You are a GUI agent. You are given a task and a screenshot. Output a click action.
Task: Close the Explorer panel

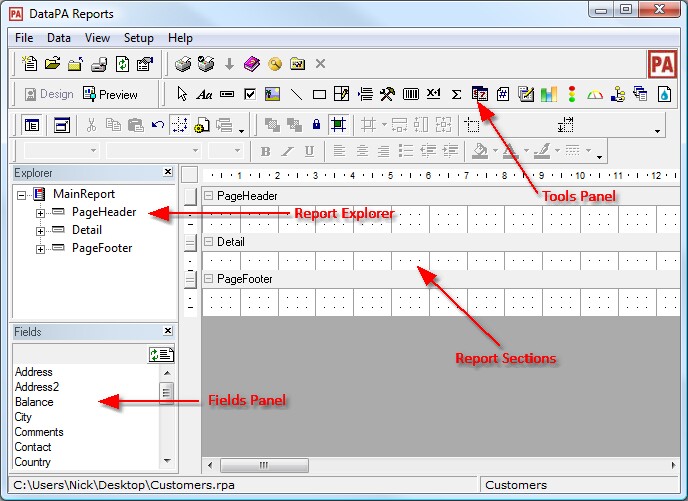point(167,172)
